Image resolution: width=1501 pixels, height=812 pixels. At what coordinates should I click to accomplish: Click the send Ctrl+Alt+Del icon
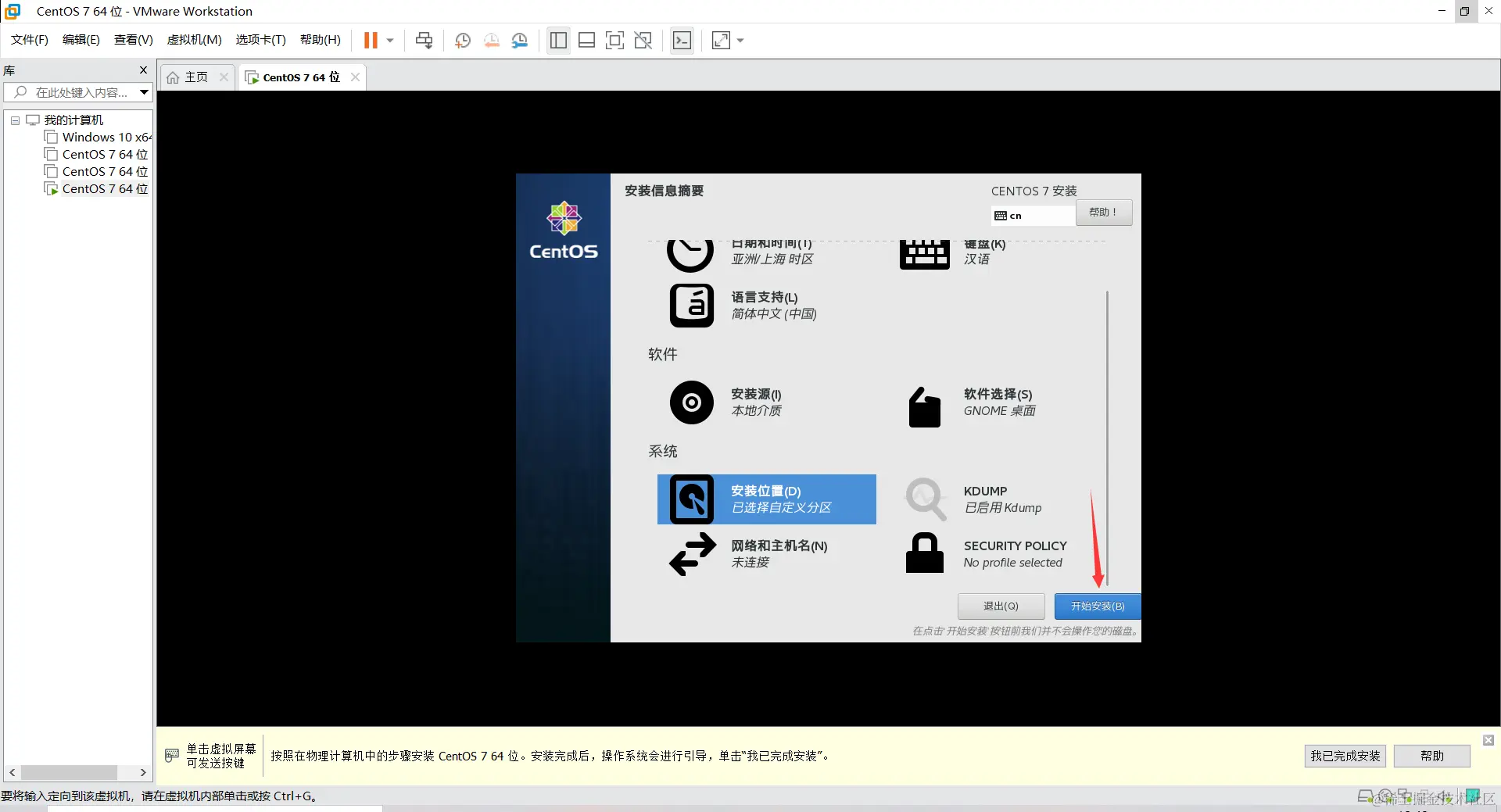(x=424, y=41)
